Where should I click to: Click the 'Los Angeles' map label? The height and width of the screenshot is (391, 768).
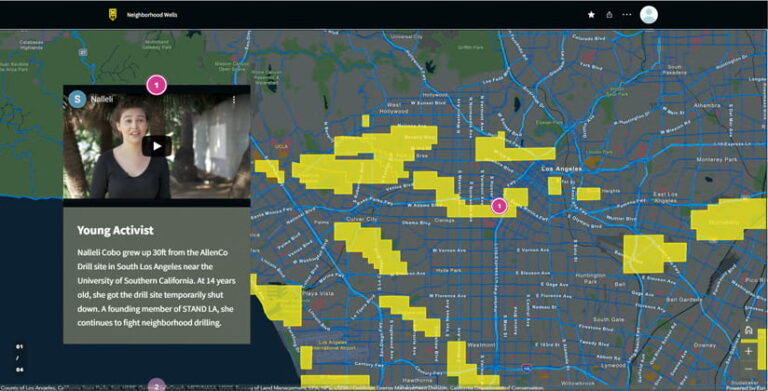pyautogui.click(x=561, y=169)
